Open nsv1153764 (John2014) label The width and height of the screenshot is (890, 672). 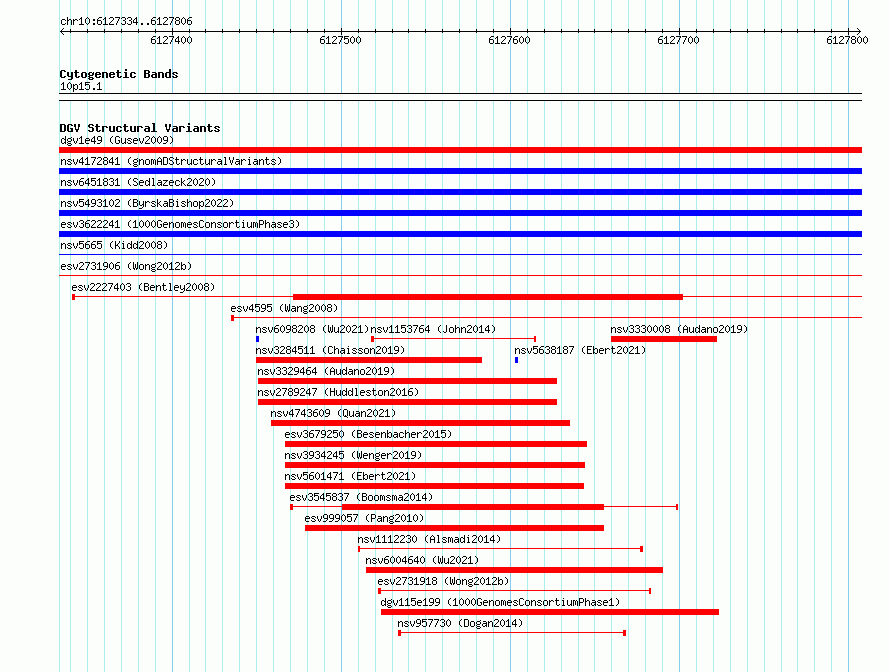[x=433, y=329]
